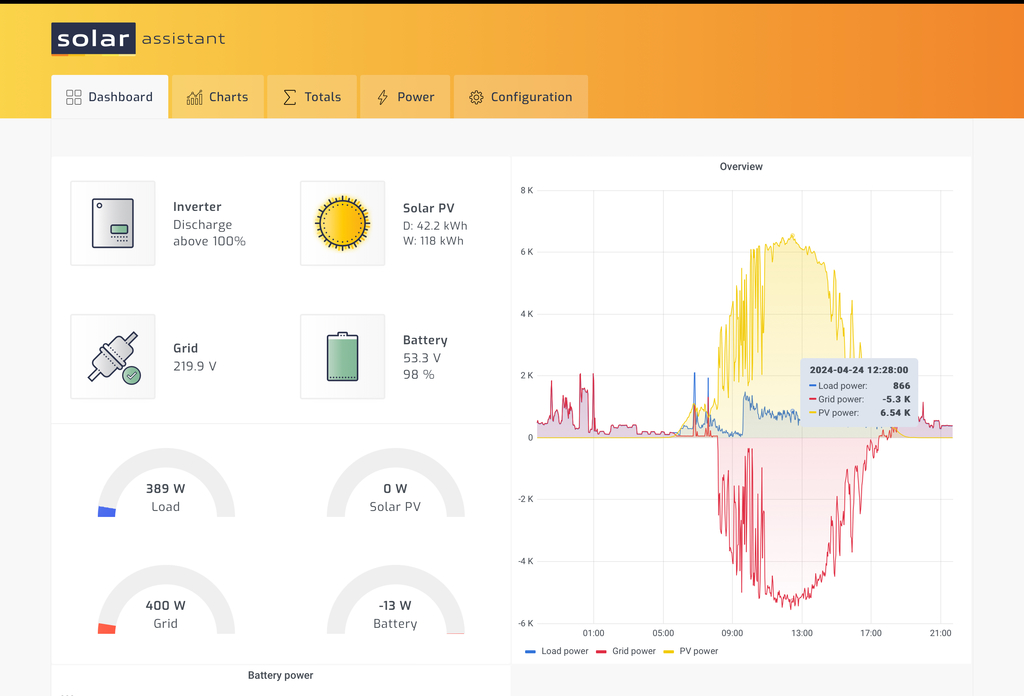Click the sigma icon on Totals tab
The image size is (1024, 696).
click(290, 97)
